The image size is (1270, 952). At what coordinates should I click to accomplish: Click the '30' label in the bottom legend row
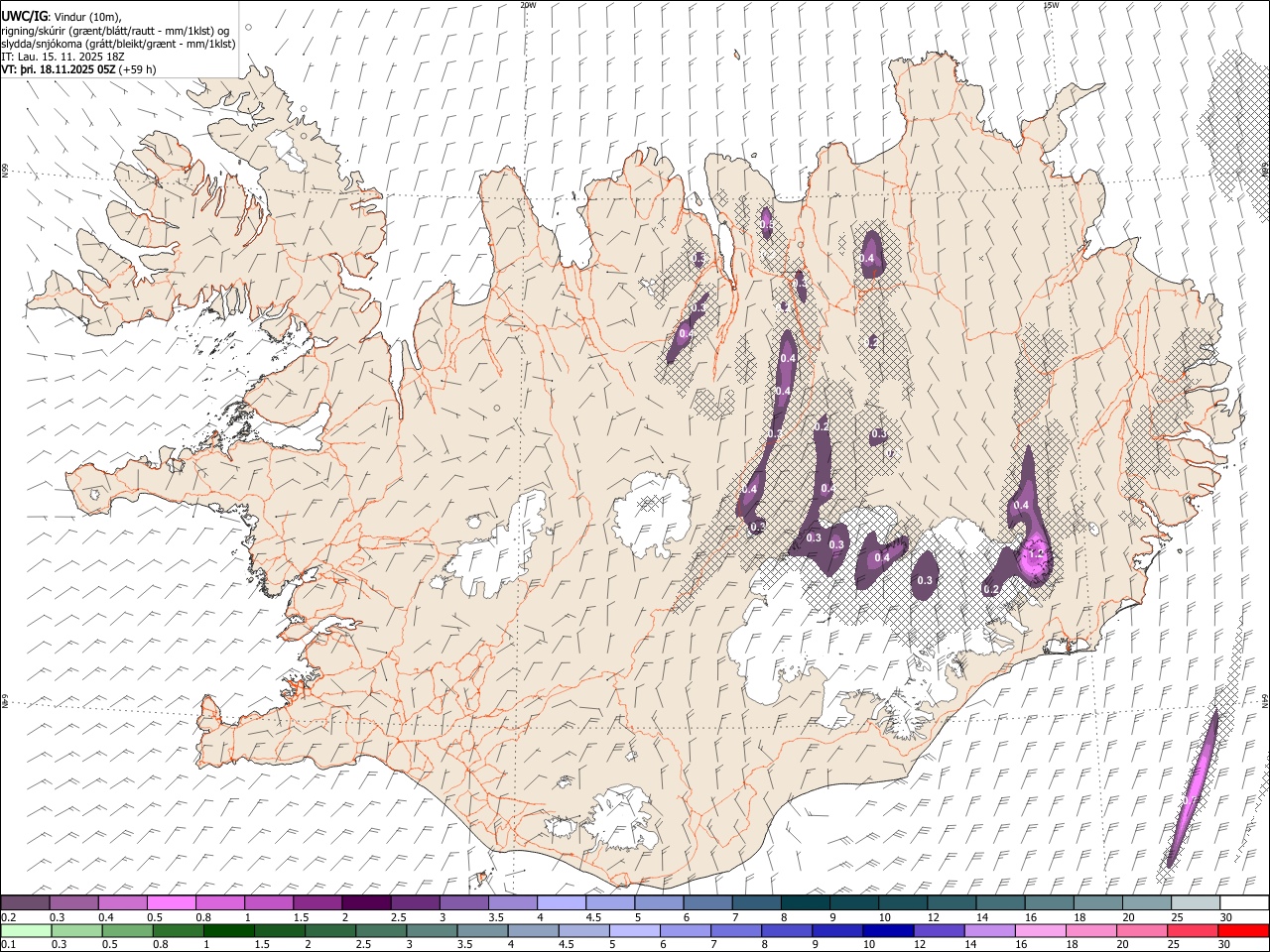[x=1223, y=944]
